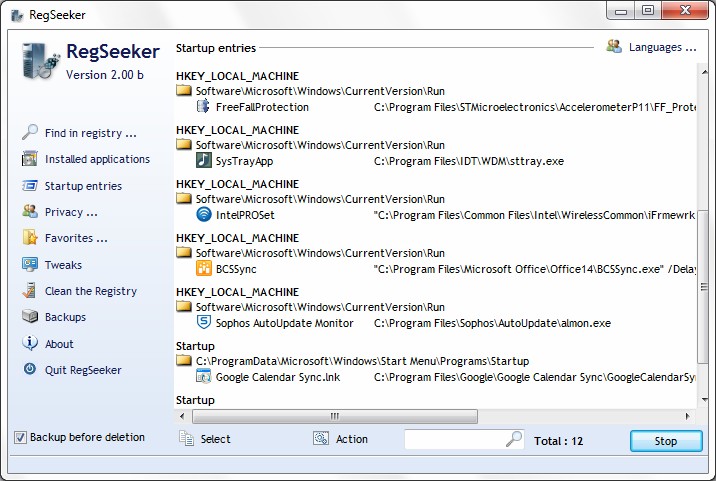Click the About link

(59, 344)
